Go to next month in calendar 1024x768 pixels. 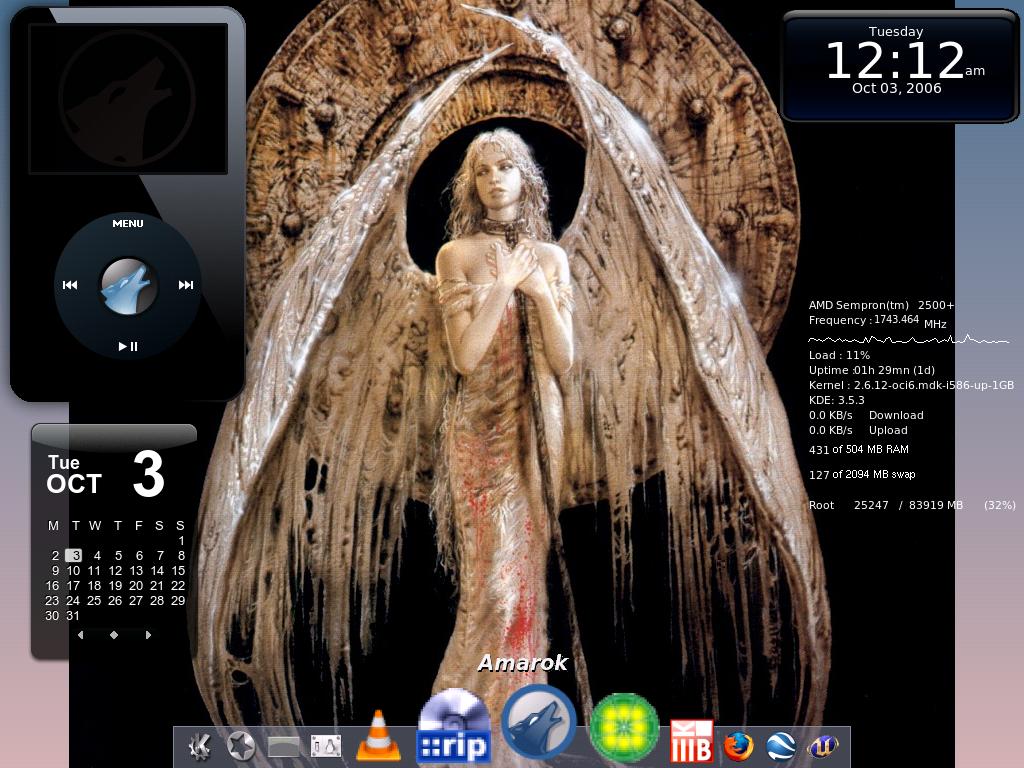coord(148,635)
